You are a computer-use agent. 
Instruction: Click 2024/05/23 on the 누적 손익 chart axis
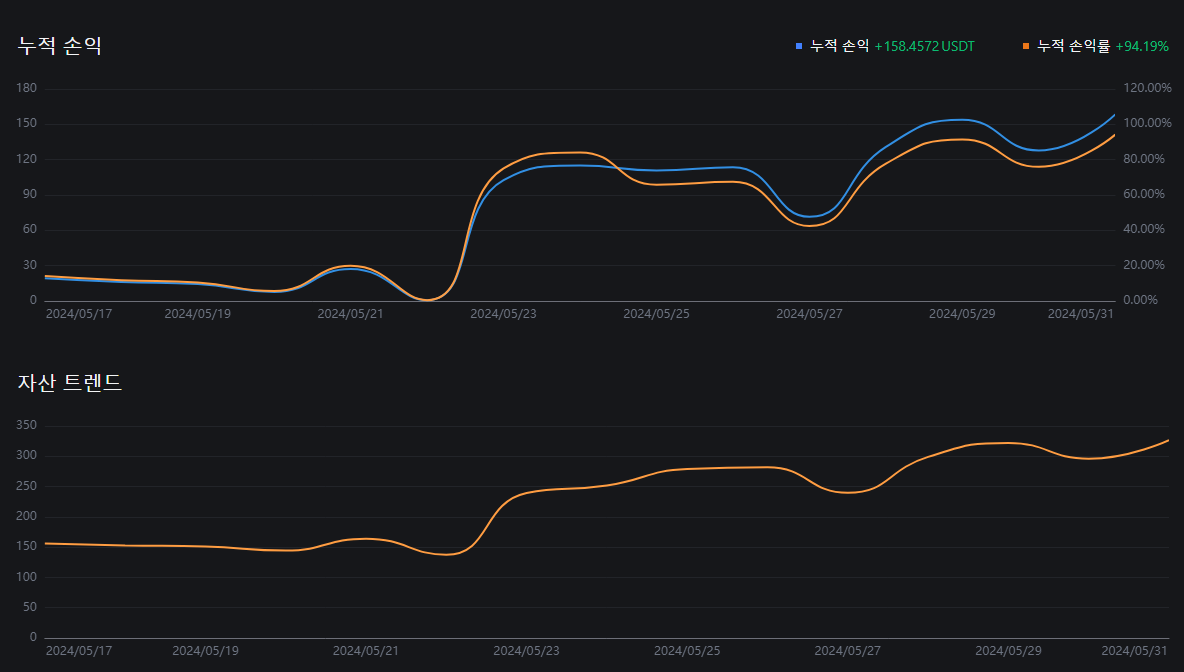pos(503,313)
